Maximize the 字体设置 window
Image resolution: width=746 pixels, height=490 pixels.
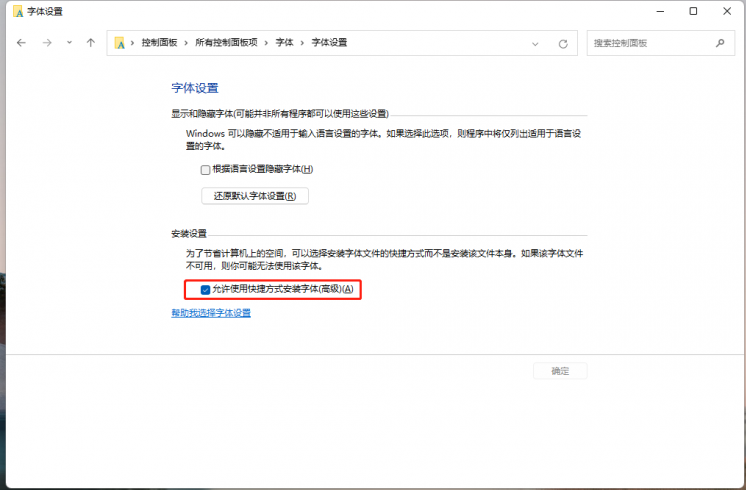click(x=693, y=11)
